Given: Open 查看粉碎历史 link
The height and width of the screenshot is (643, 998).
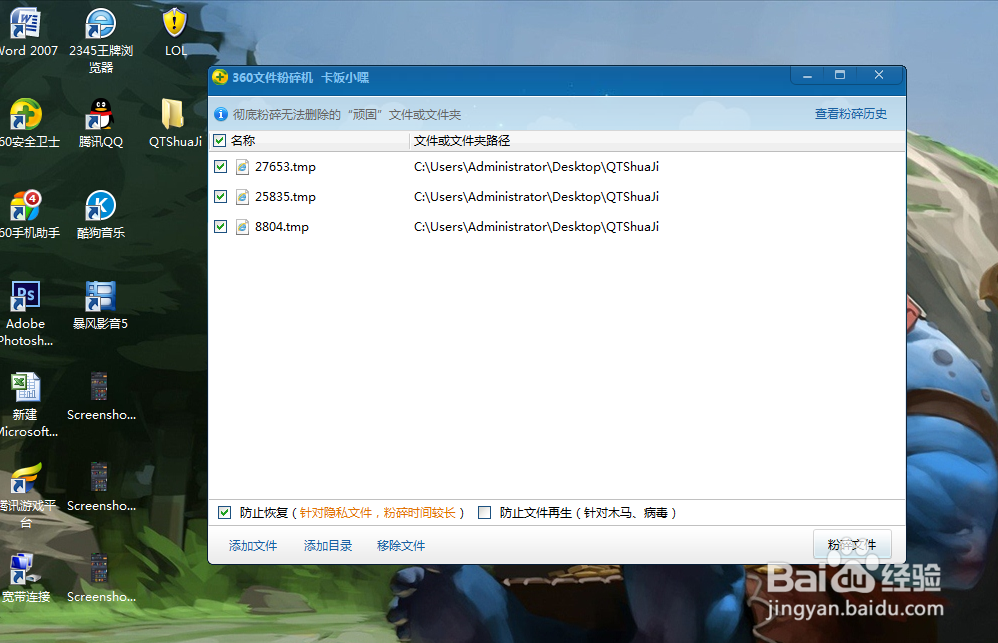Looking at the screenshot, I should click(x=850, y=114).
